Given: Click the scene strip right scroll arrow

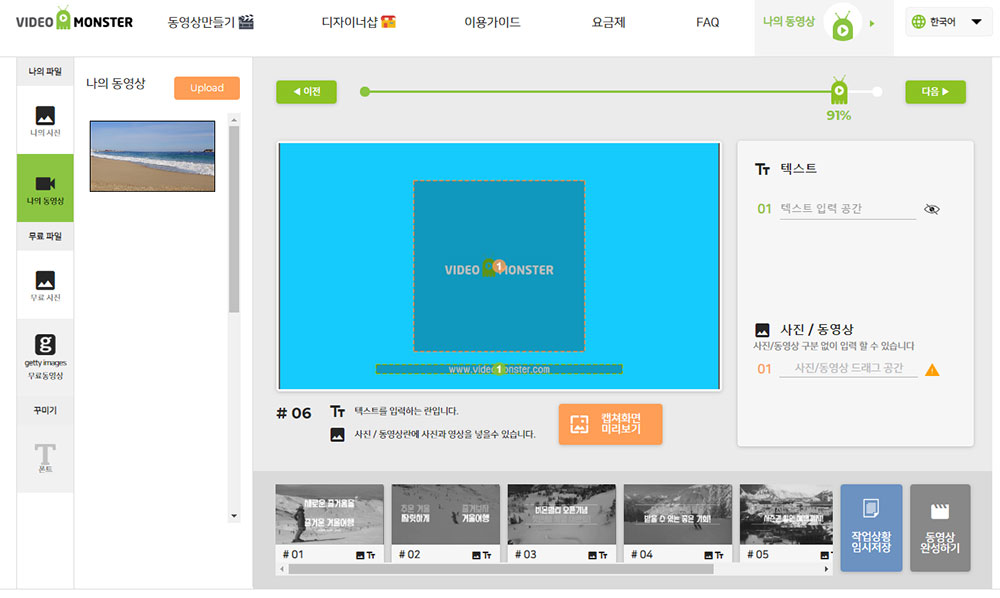Looking at the screenshot, I should click(827, 569).
